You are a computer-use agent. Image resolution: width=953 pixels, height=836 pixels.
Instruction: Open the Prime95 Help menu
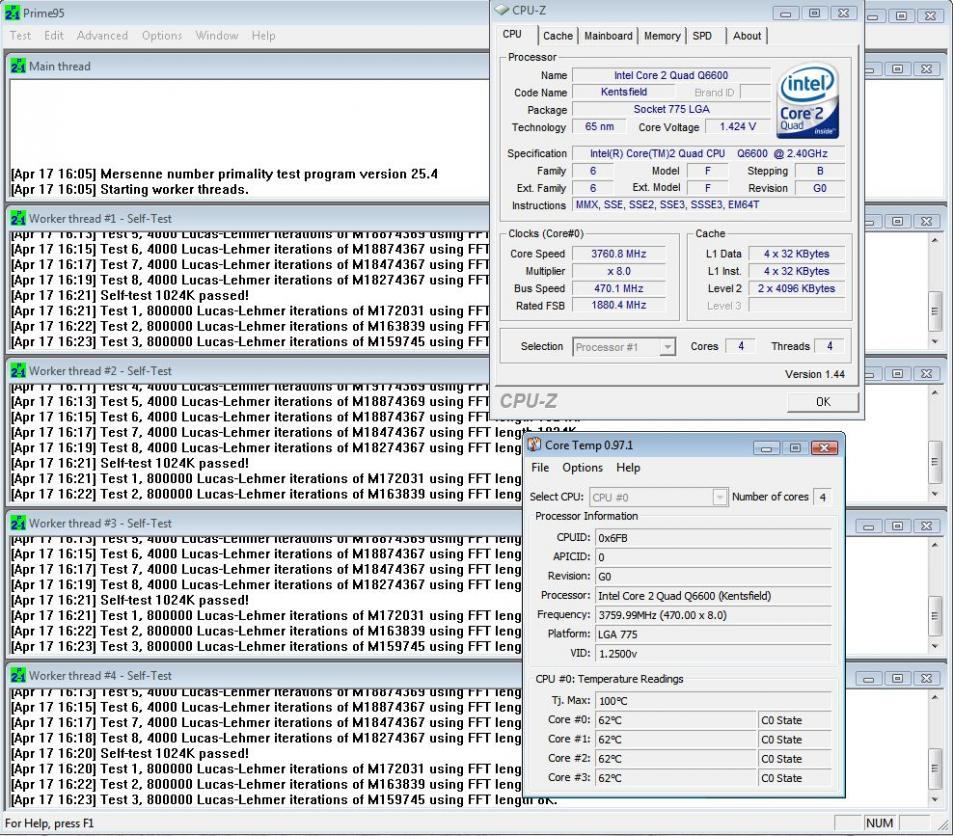click(x=263, y=35)
